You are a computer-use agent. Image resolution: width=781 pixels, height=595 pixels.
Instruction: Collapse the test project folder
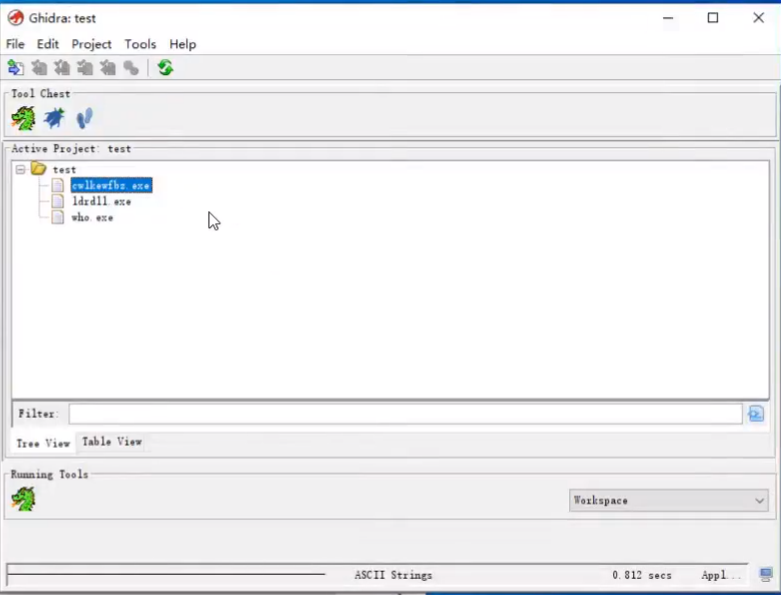[20, 169]
